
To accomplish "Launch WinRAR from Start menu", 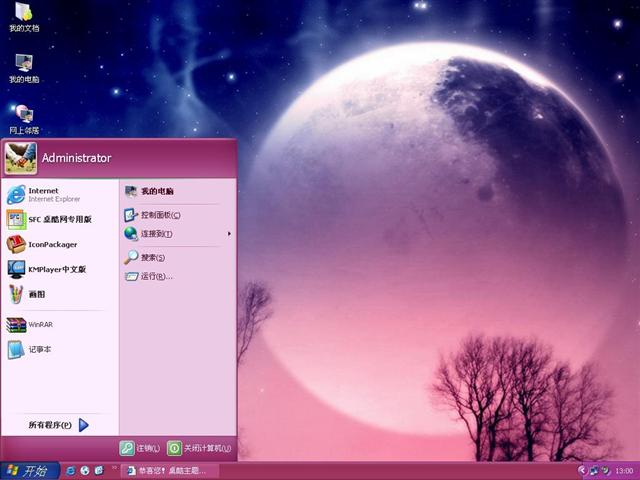I will 40,325.
